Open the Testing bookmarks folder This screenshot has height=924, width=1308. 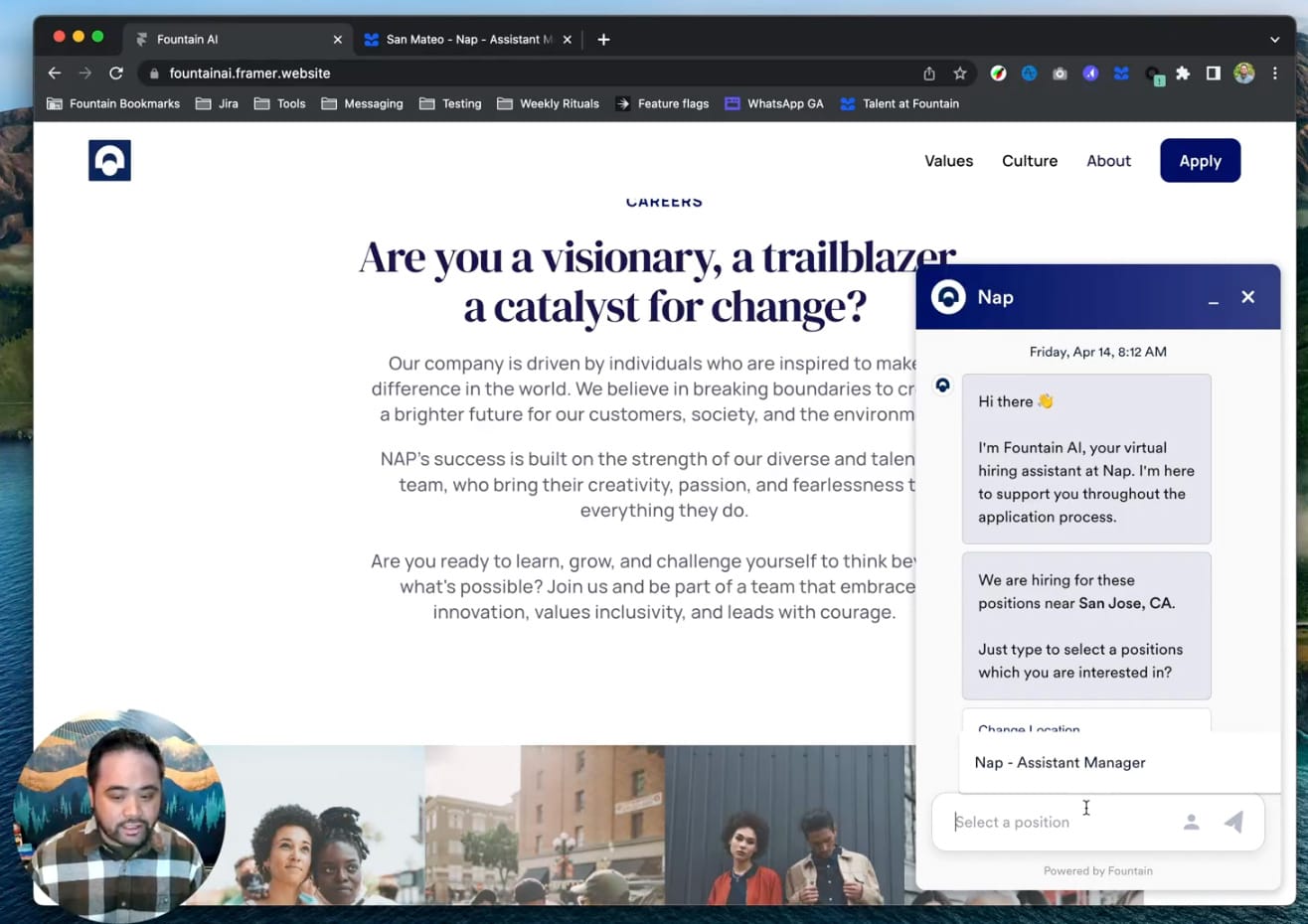coord(450,103)
